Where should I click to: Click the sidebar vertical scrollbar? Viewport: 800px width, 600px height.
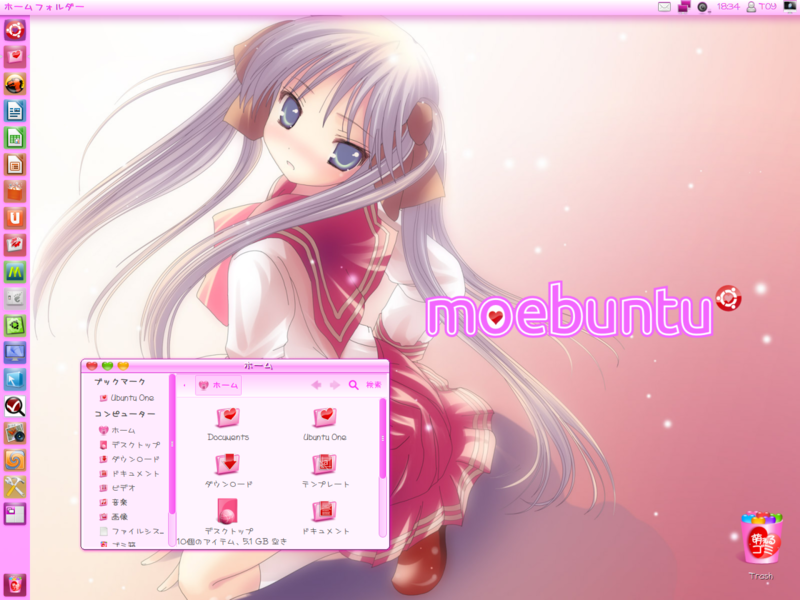(x=172, y=445)
